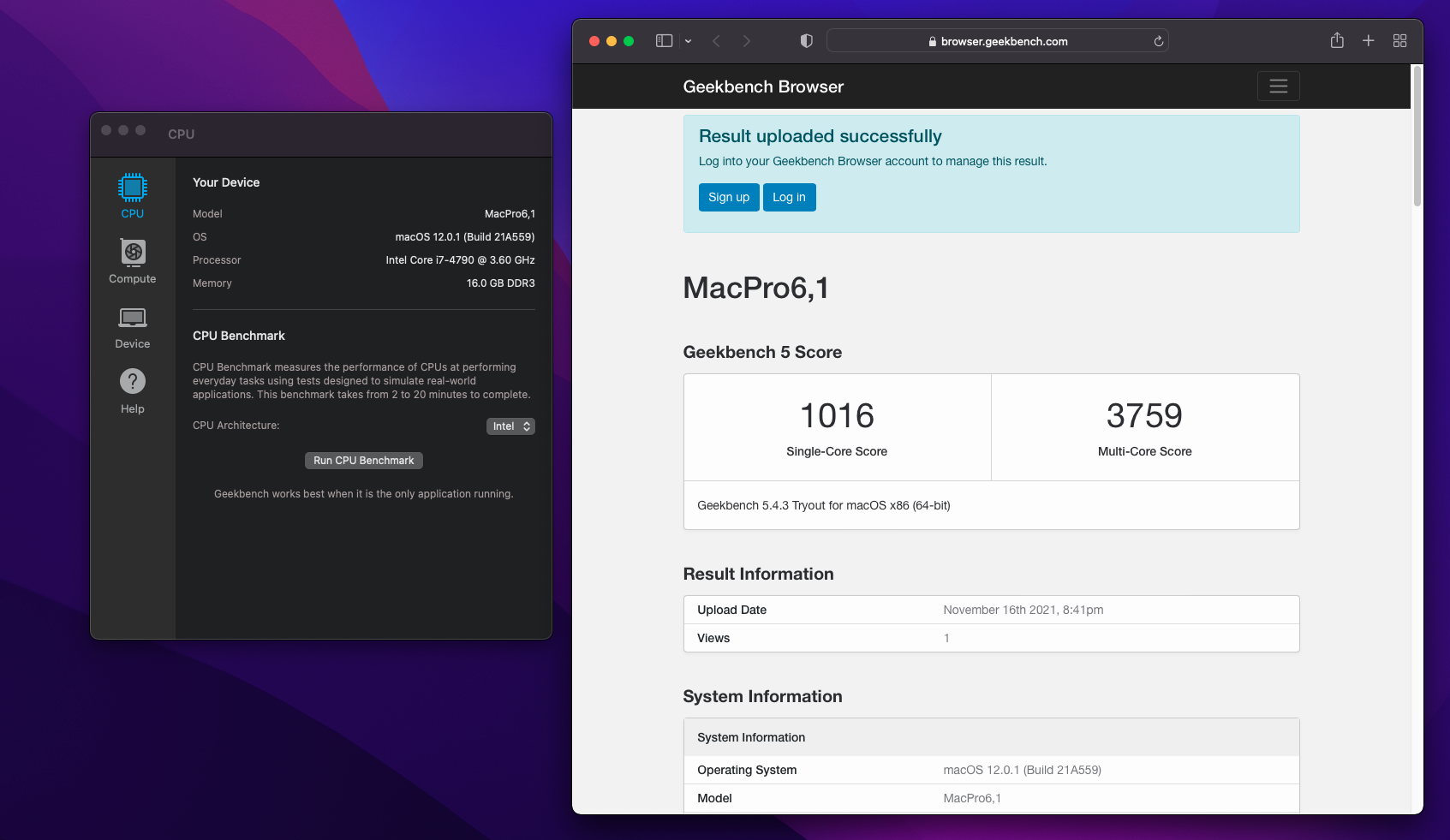1450x840 pixels.
Task: Click the Views count value
Action: (x=946, y=638)
